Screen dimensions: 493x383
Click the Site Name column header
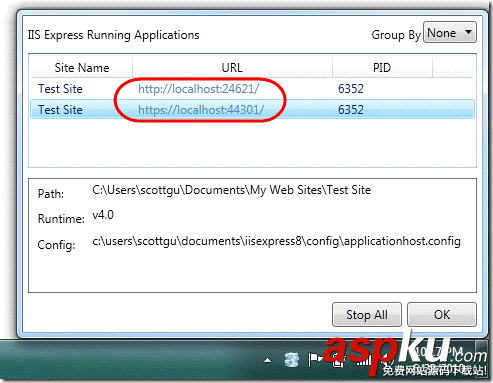click(x=82, y=68)
